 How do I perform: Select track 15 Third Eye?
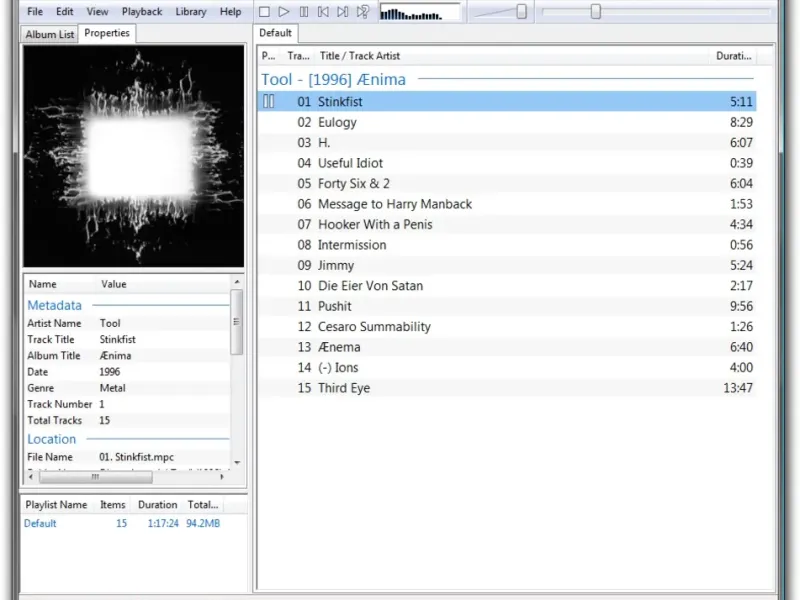click(507, 388)
